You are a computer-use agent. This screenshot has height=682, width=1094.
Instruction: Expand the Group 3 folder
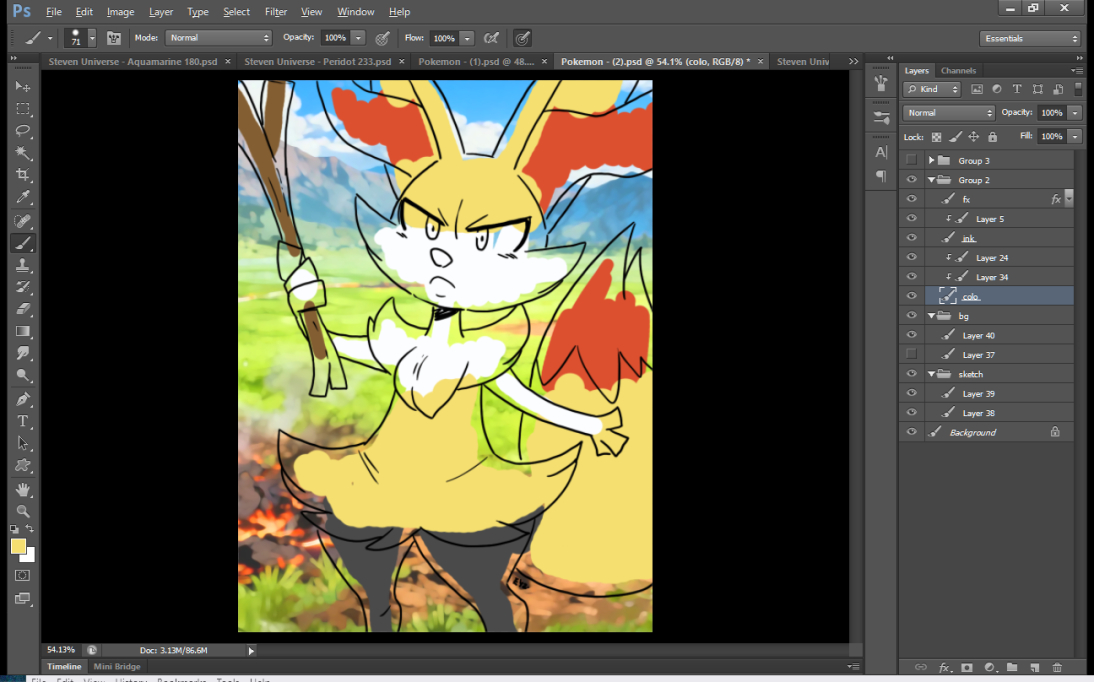click(931, 160)
